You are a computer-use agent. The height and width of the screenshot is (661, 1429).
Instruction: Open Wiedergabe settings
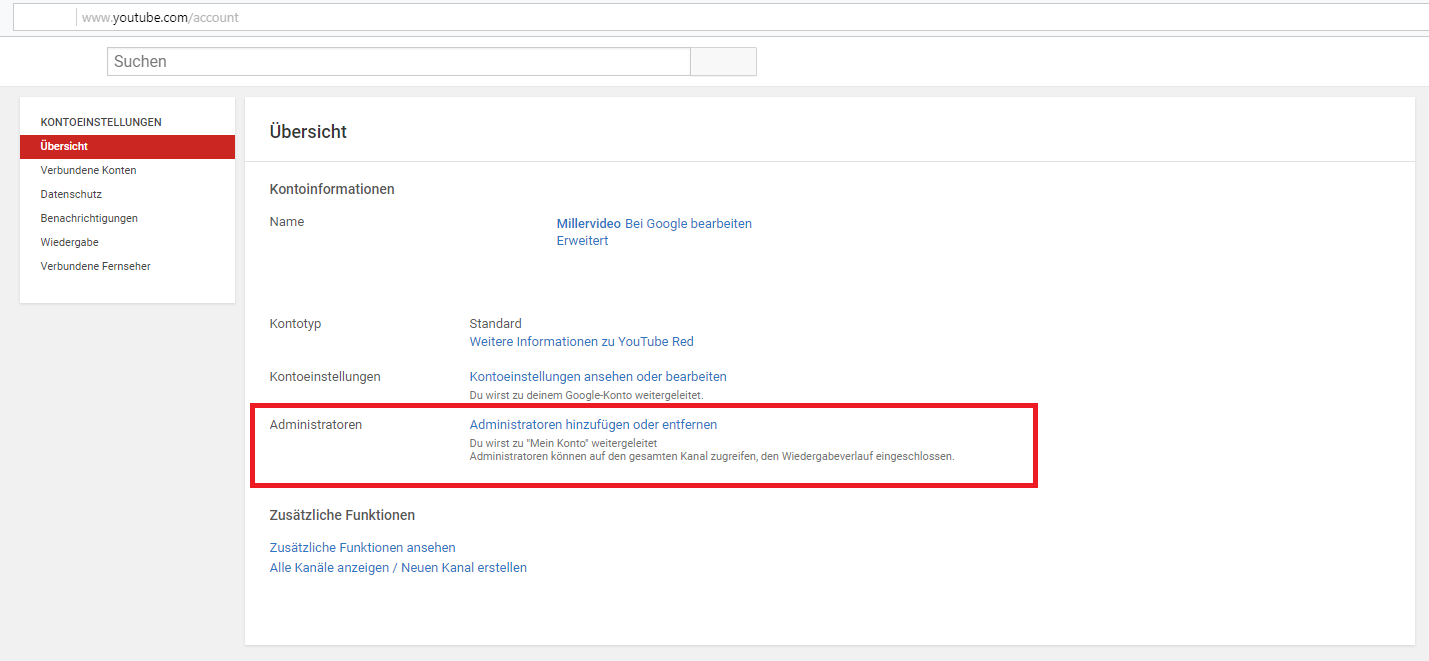69,242
